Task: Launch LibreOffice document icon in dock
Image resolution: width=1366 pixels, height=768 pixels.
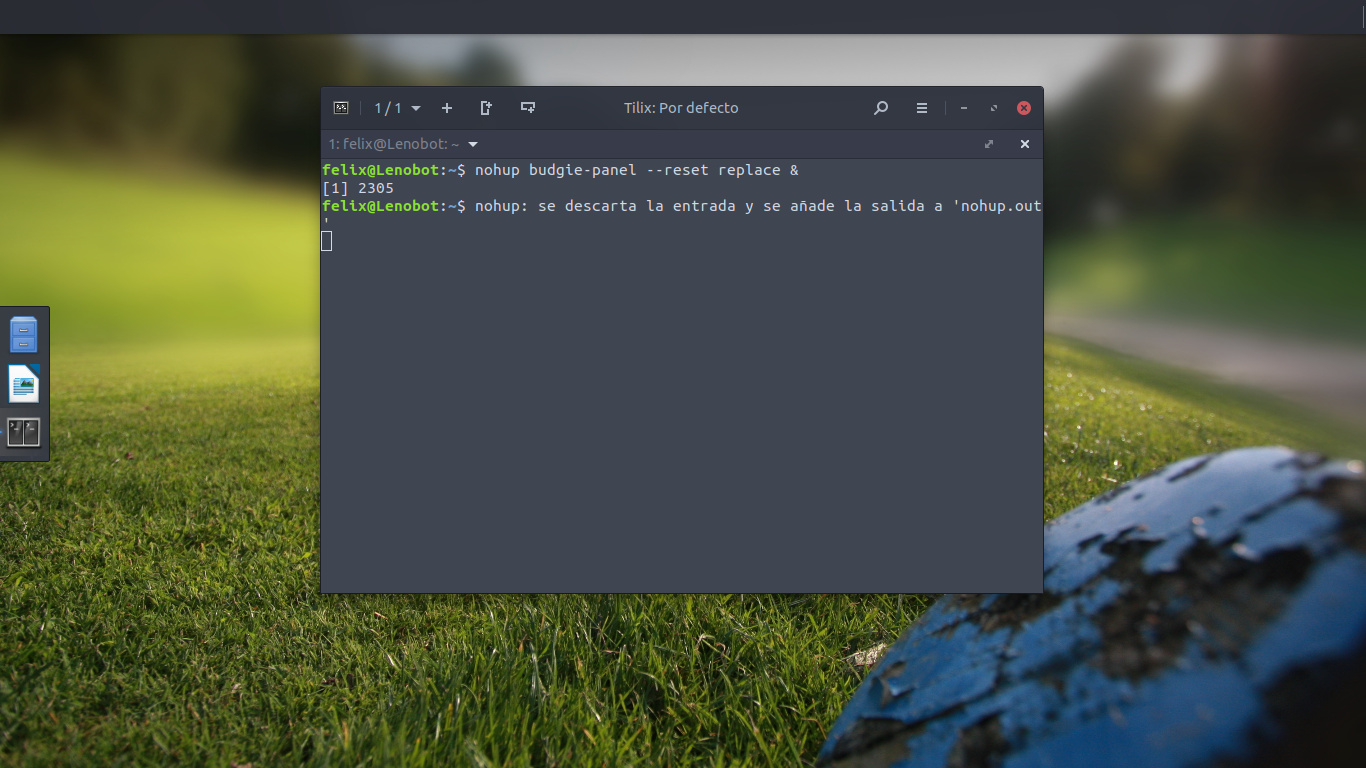Action: (23, 384)
